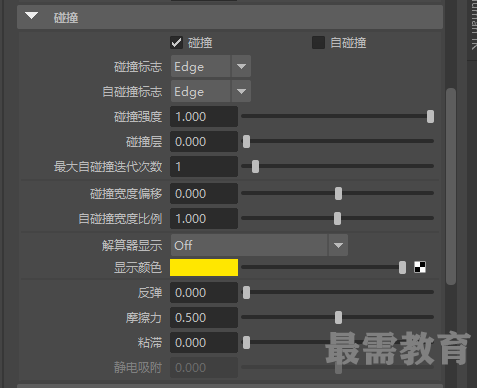Screen dimensions: 477x388
Task: Click the 碰撞 section header title
Action: coord(66,18)
